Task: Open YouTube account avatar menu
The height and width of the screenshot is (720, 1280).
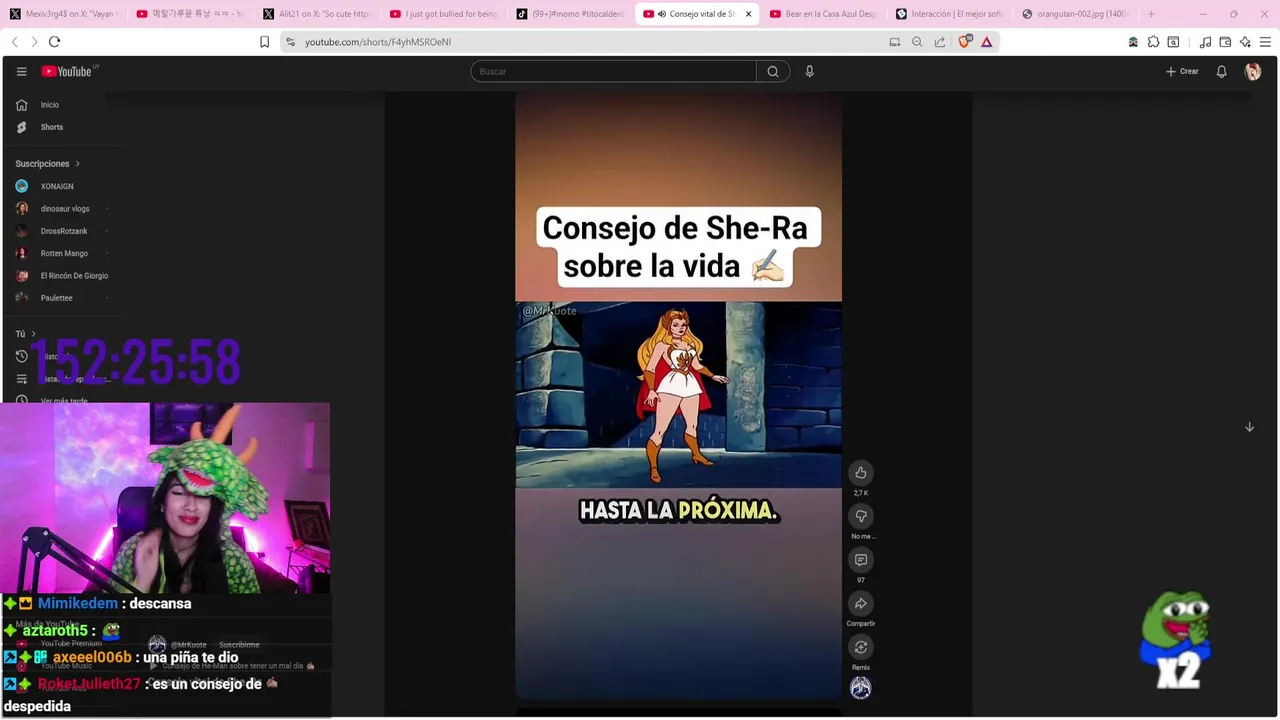Action: point(1253,71)
